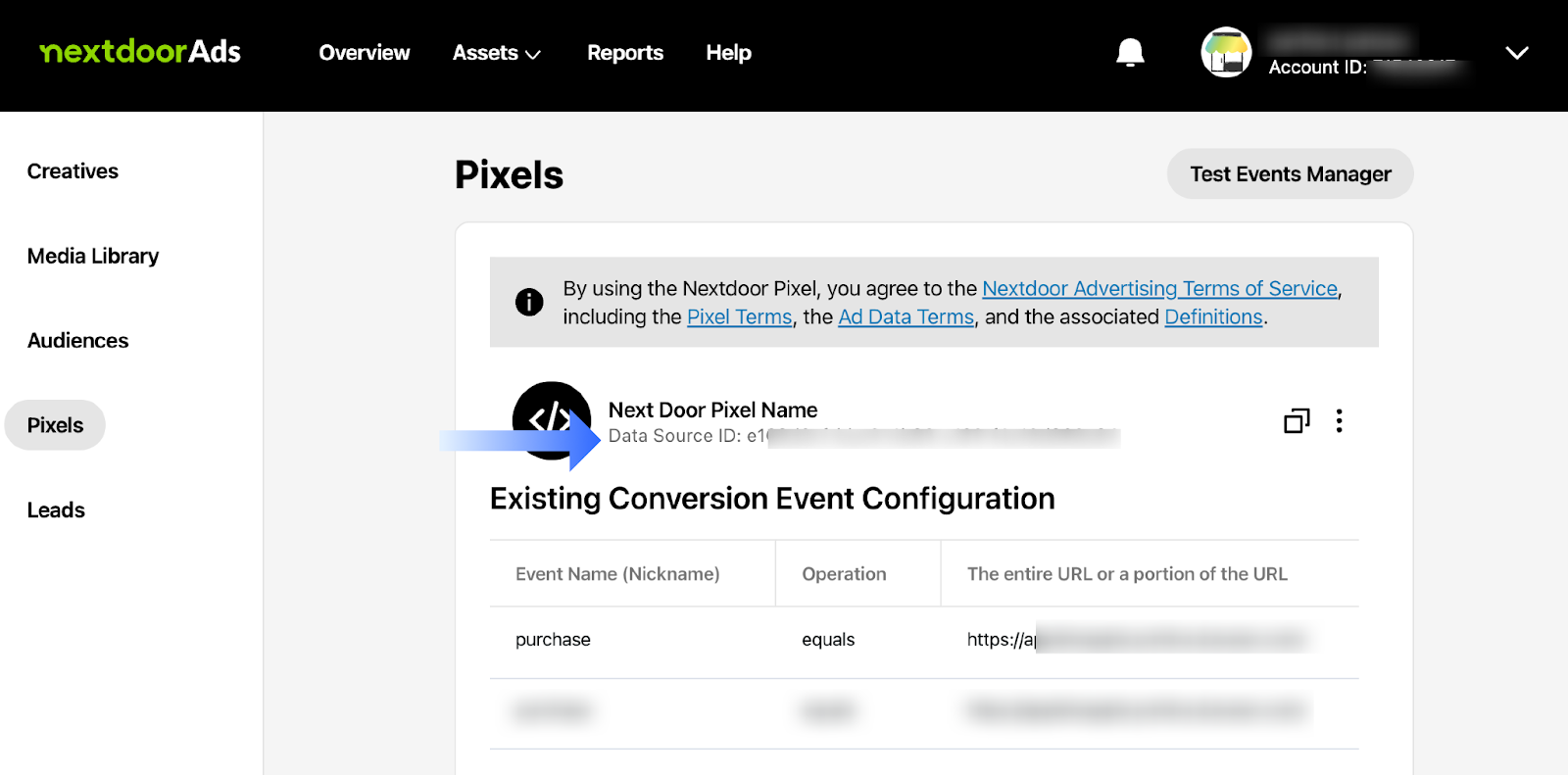Viewport: 1568px width, 775px height.
Task: Open the Reports menu item
Action: (625, 53)
